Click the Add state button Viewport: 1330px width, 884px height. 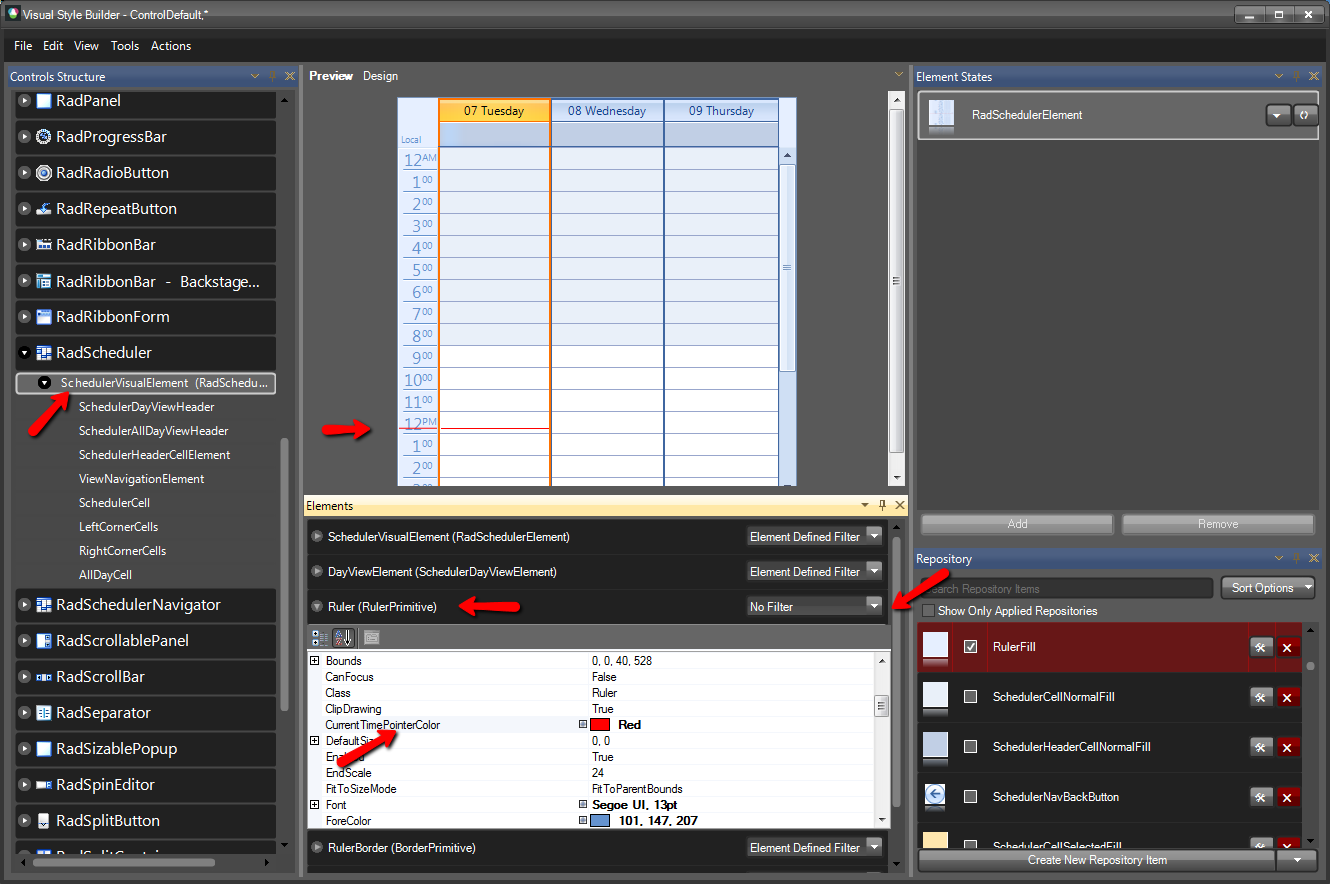pyautogui.click(x=1017, y=524)
